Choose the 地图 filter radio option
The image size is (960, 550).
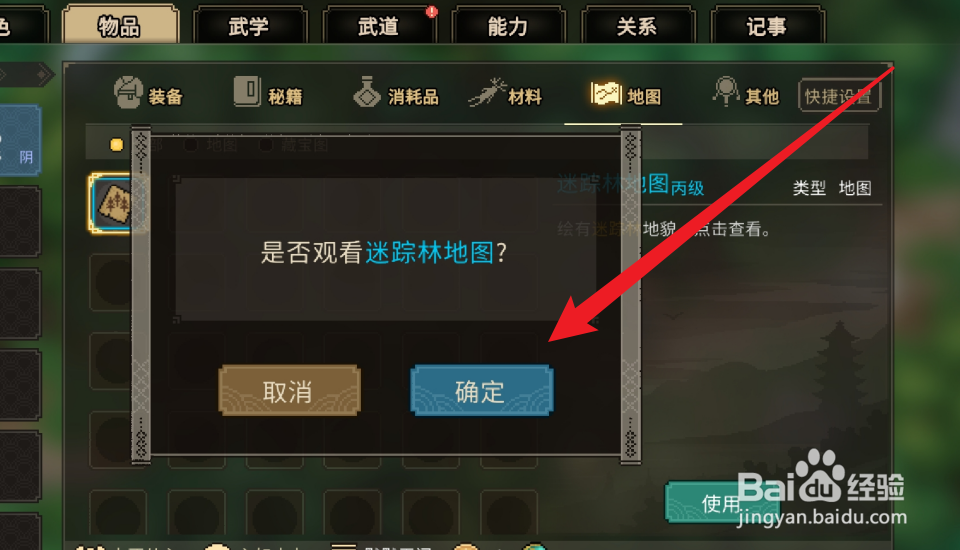click(x=191, y=145)
